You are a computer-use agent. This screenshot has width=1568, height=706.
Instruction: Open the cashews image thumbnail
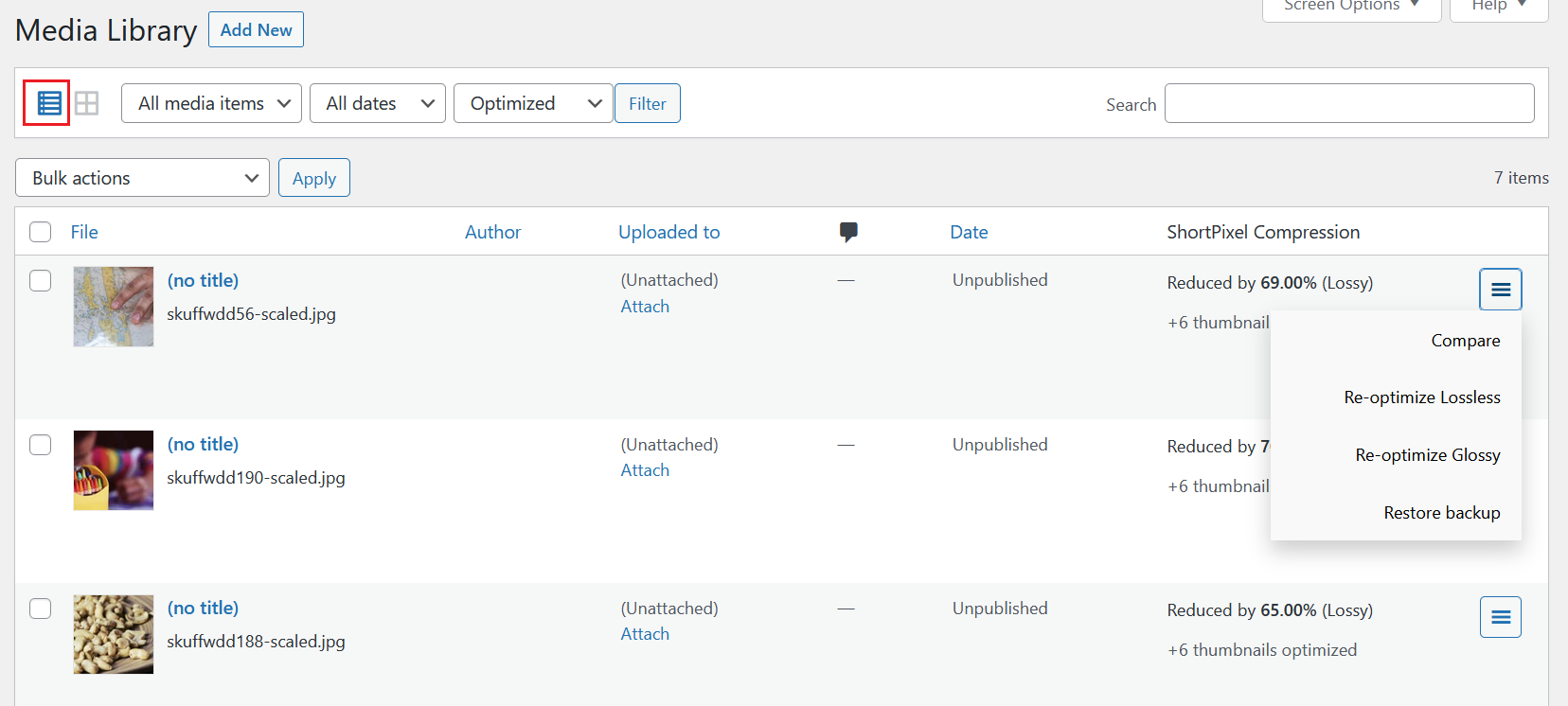pos(114,634)
